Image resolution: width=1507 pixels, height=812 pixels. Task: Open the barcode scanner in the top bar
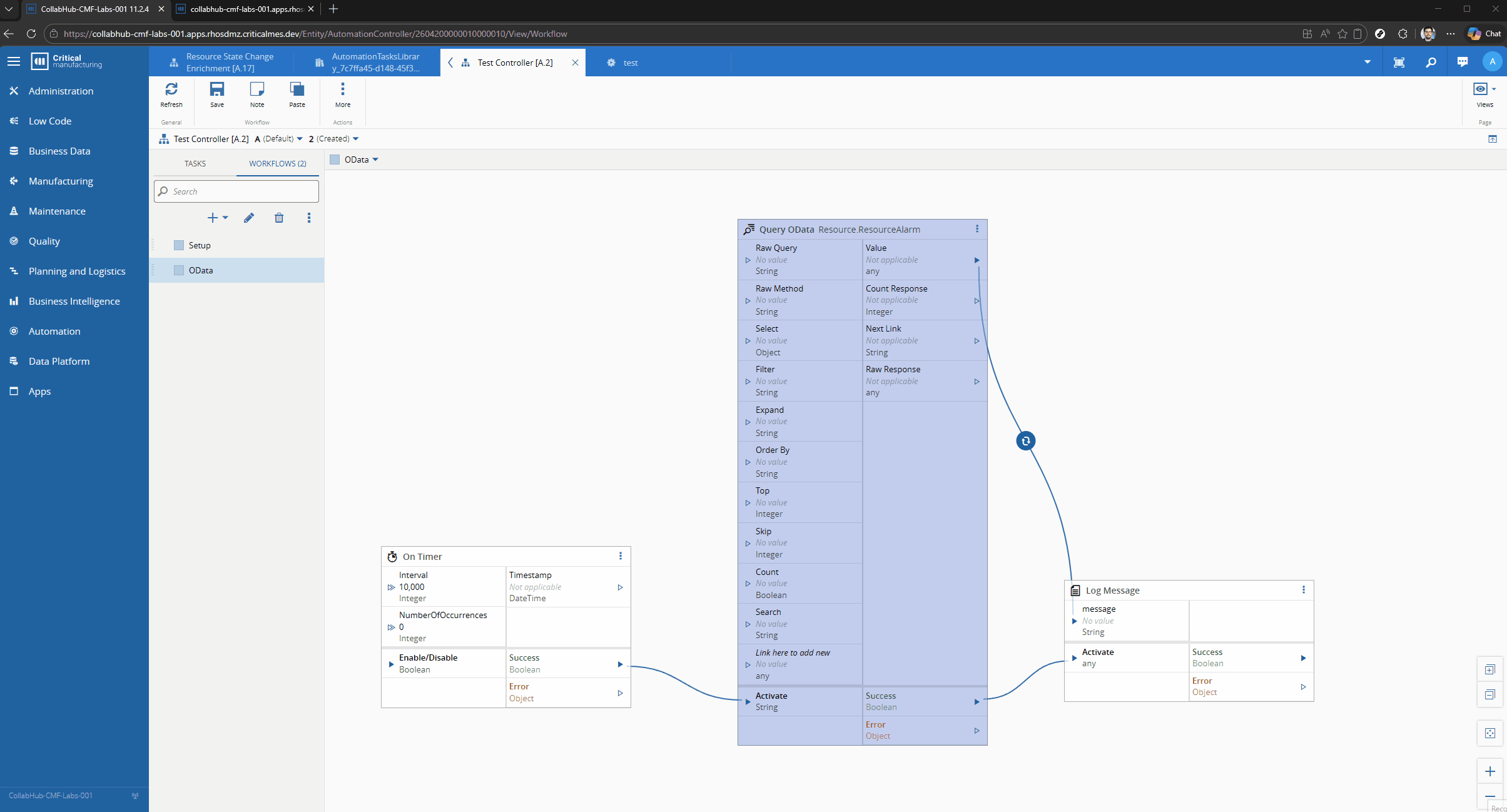tap(1399, 62)
